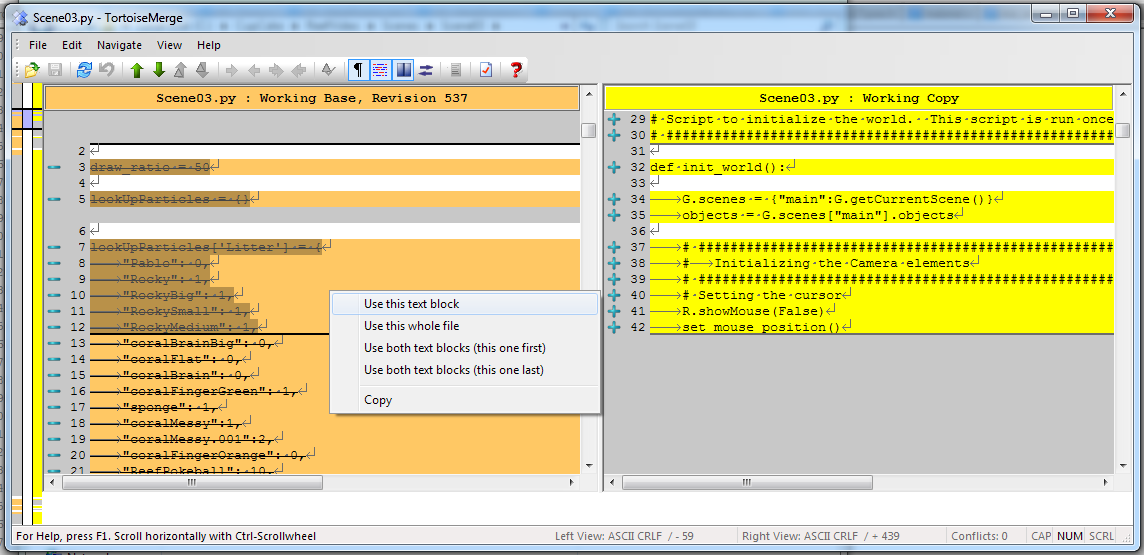Open the Navigate menu

pyautogui.click(x=119, y=45)
